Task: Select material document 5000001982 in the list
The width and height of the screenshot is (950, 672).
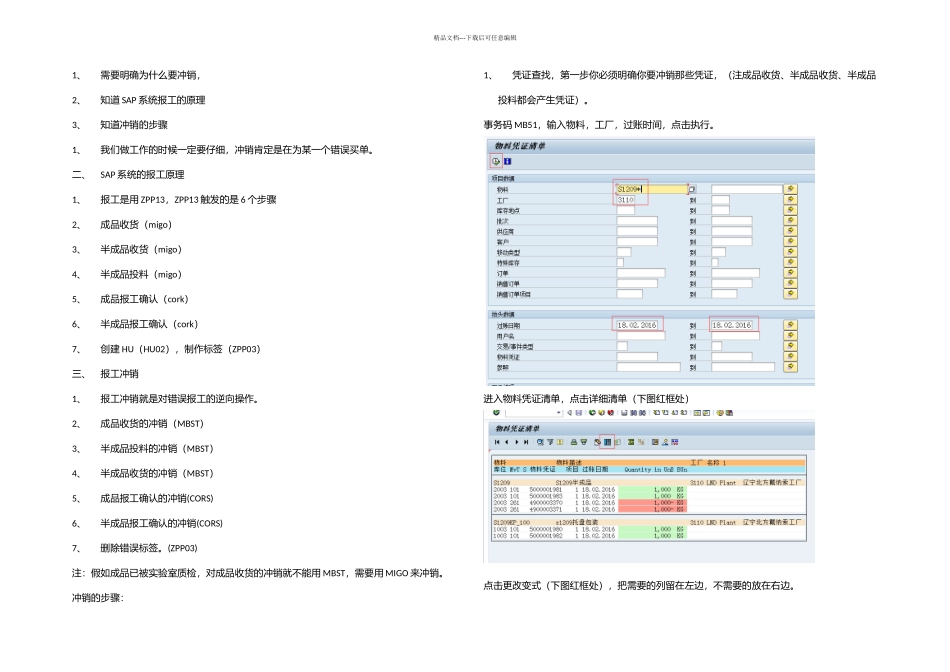Action: click(546, 536)
